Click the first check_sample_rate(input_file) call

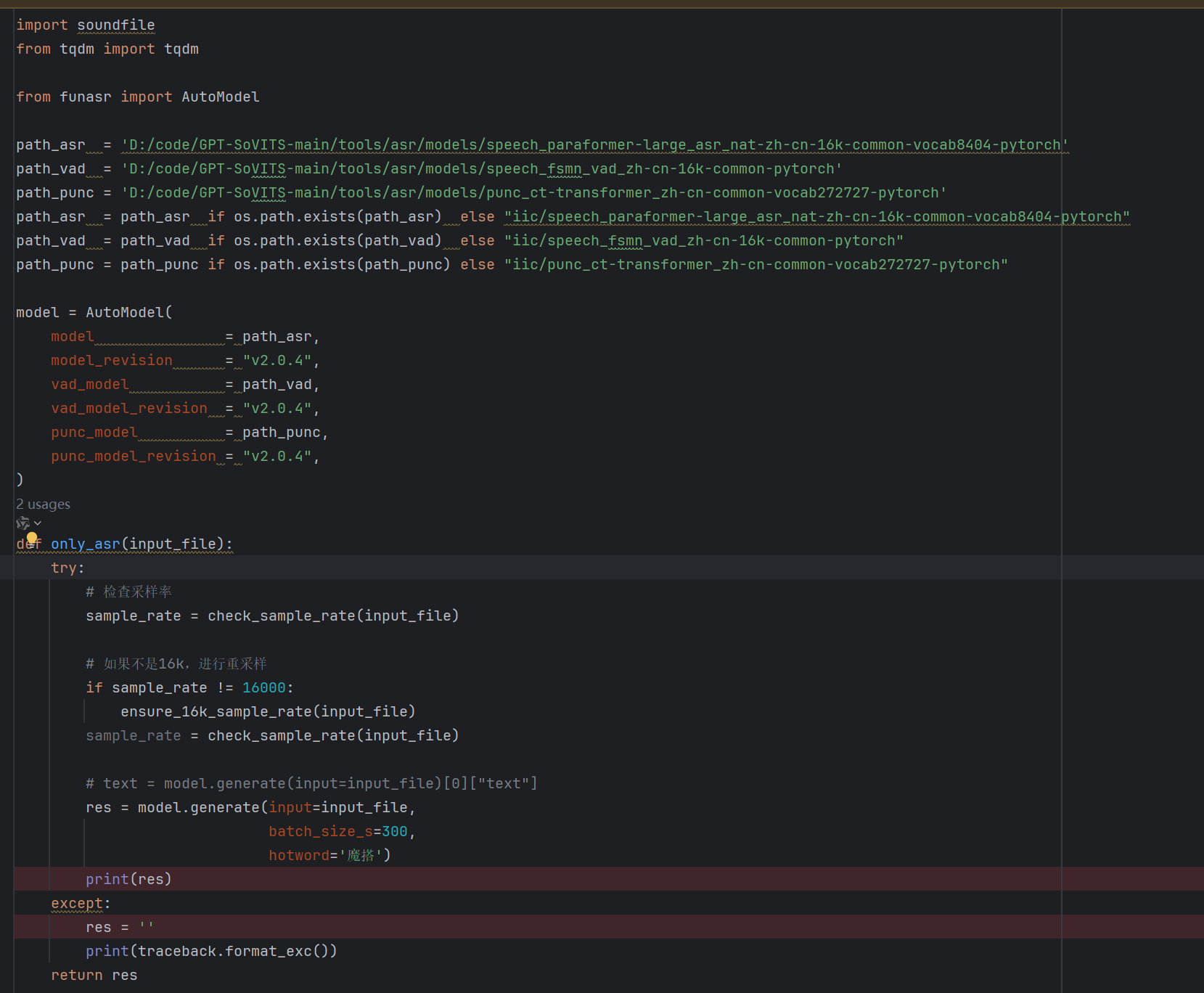(333, 616)
